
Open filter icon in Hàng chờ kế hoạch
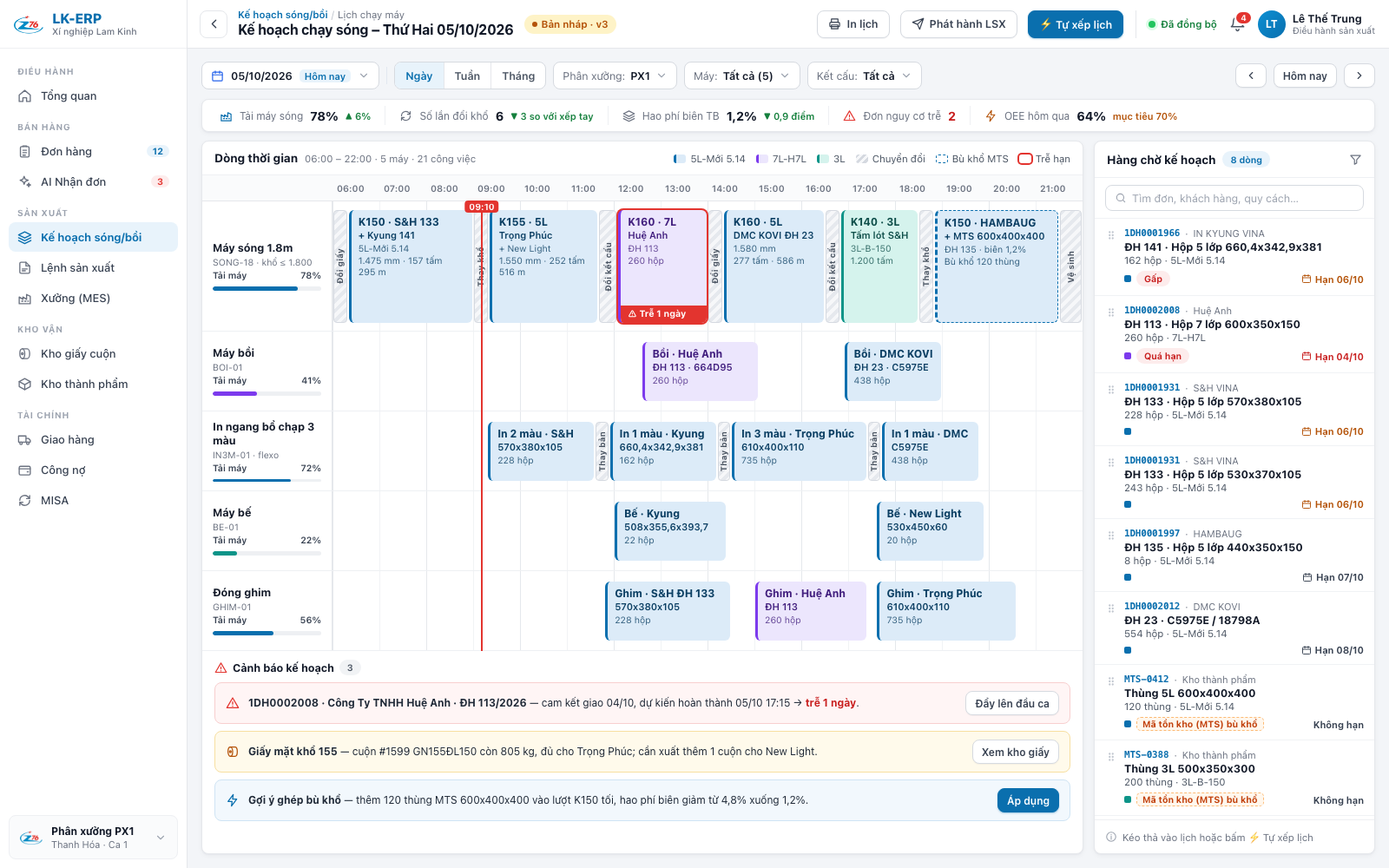point(1355,160)
